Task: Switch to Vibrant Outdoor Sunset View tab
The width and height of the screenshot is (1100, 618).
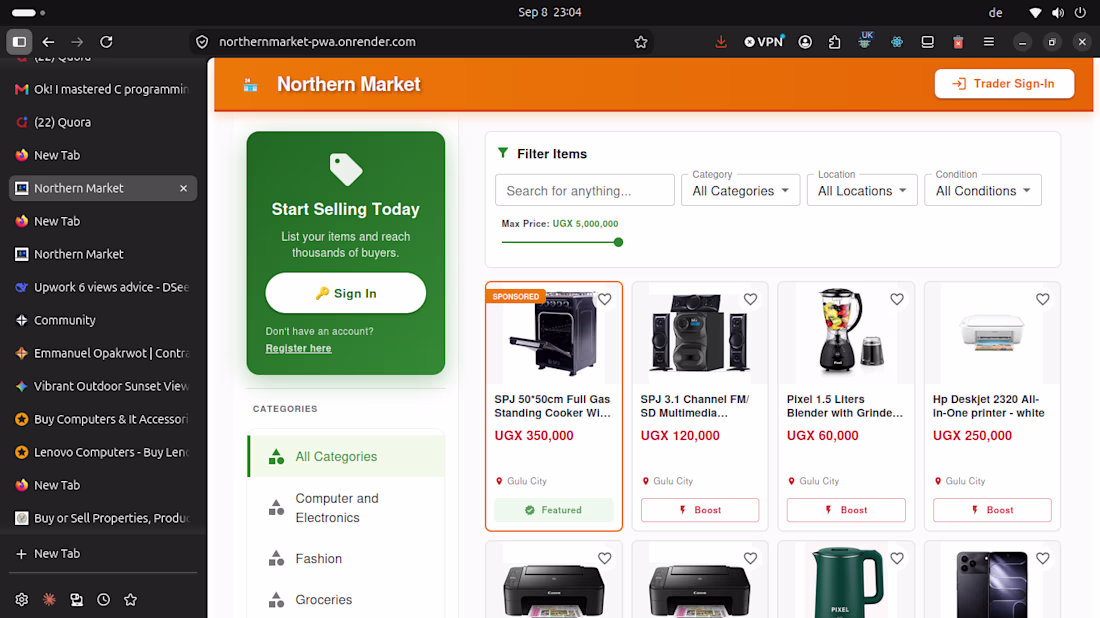Action: (x=102, y=386)
